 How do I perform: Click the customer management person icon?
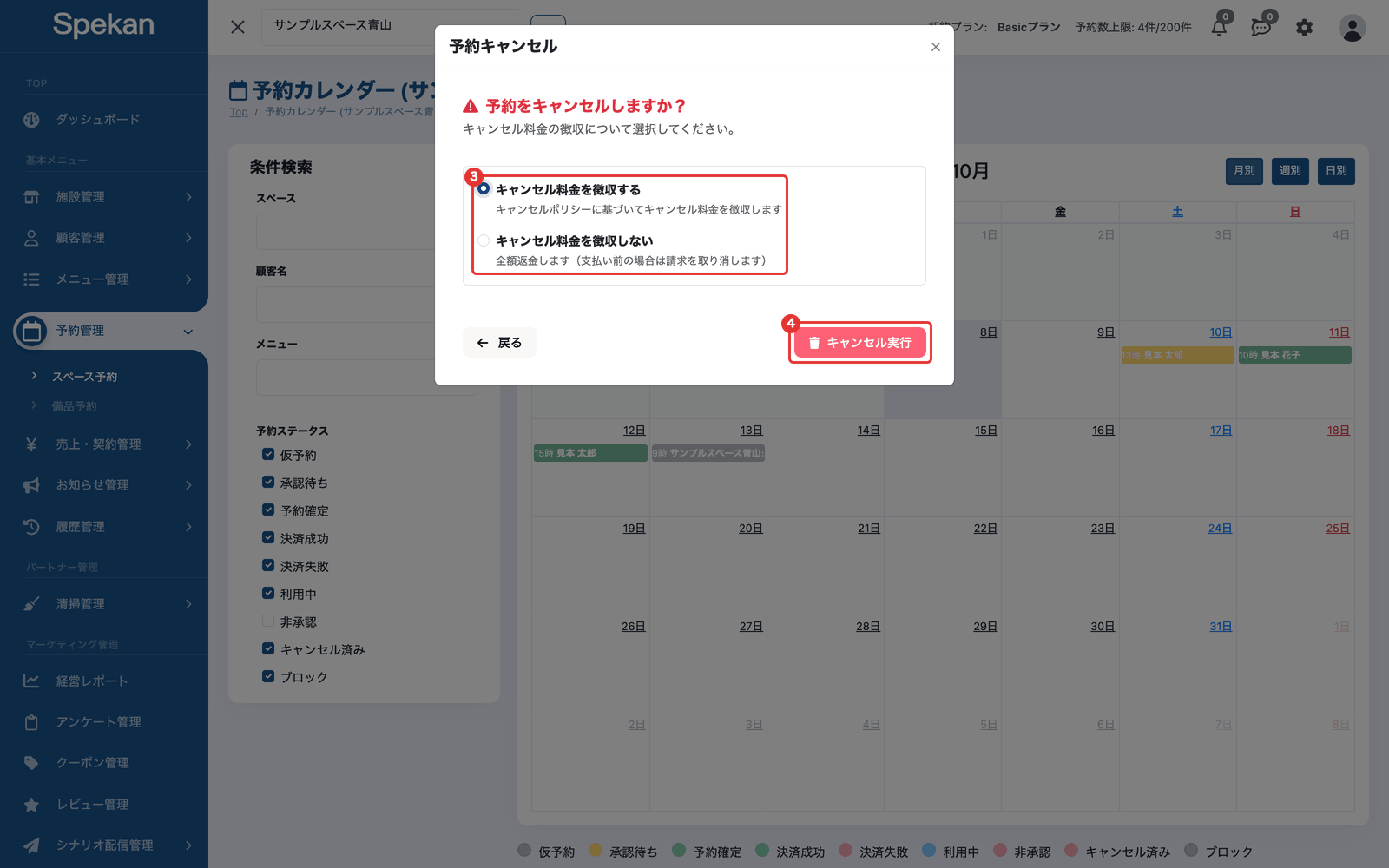click(31, 238)
